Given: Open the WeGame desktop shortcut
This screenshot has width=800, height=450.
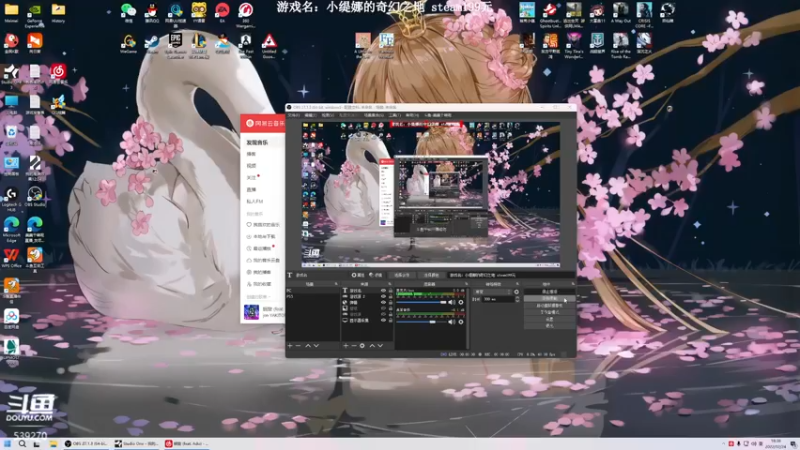Looking at the screenshot, I should pos(128,44).
